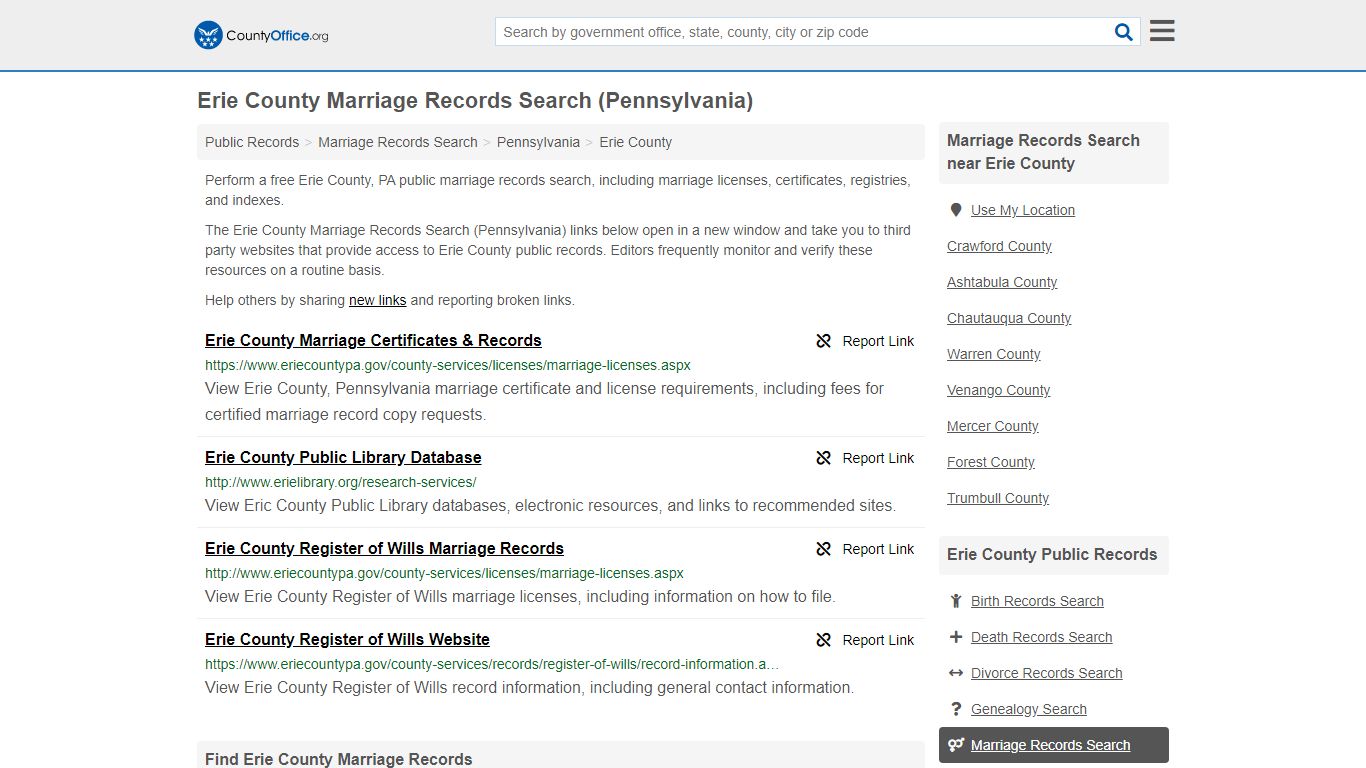Go to Pennsylvania breadcrumb
The image size is (1366, 768).
coord(538,142)
